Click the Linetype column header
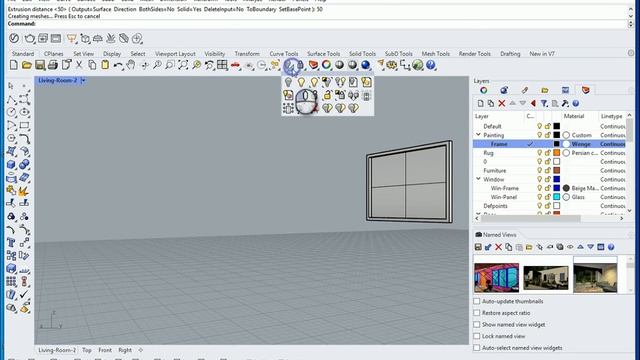This screenshot has width=640, height=360. click(x=612, y=116)
